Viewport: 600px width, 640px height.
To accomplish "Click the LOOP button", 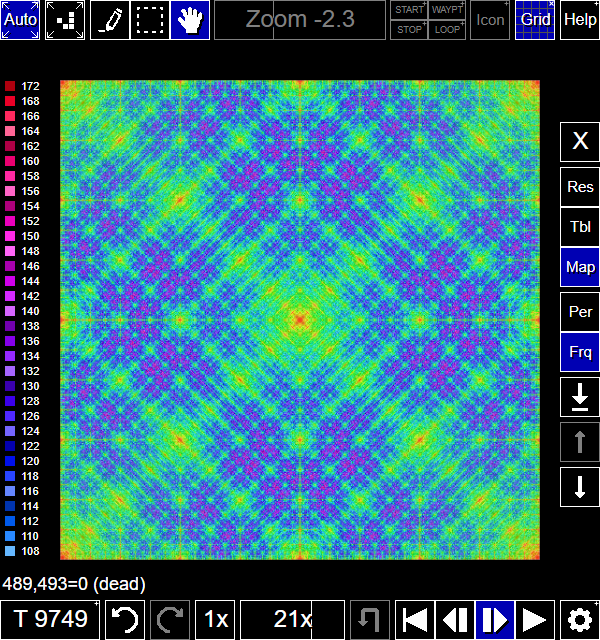I will coord(447,30).
